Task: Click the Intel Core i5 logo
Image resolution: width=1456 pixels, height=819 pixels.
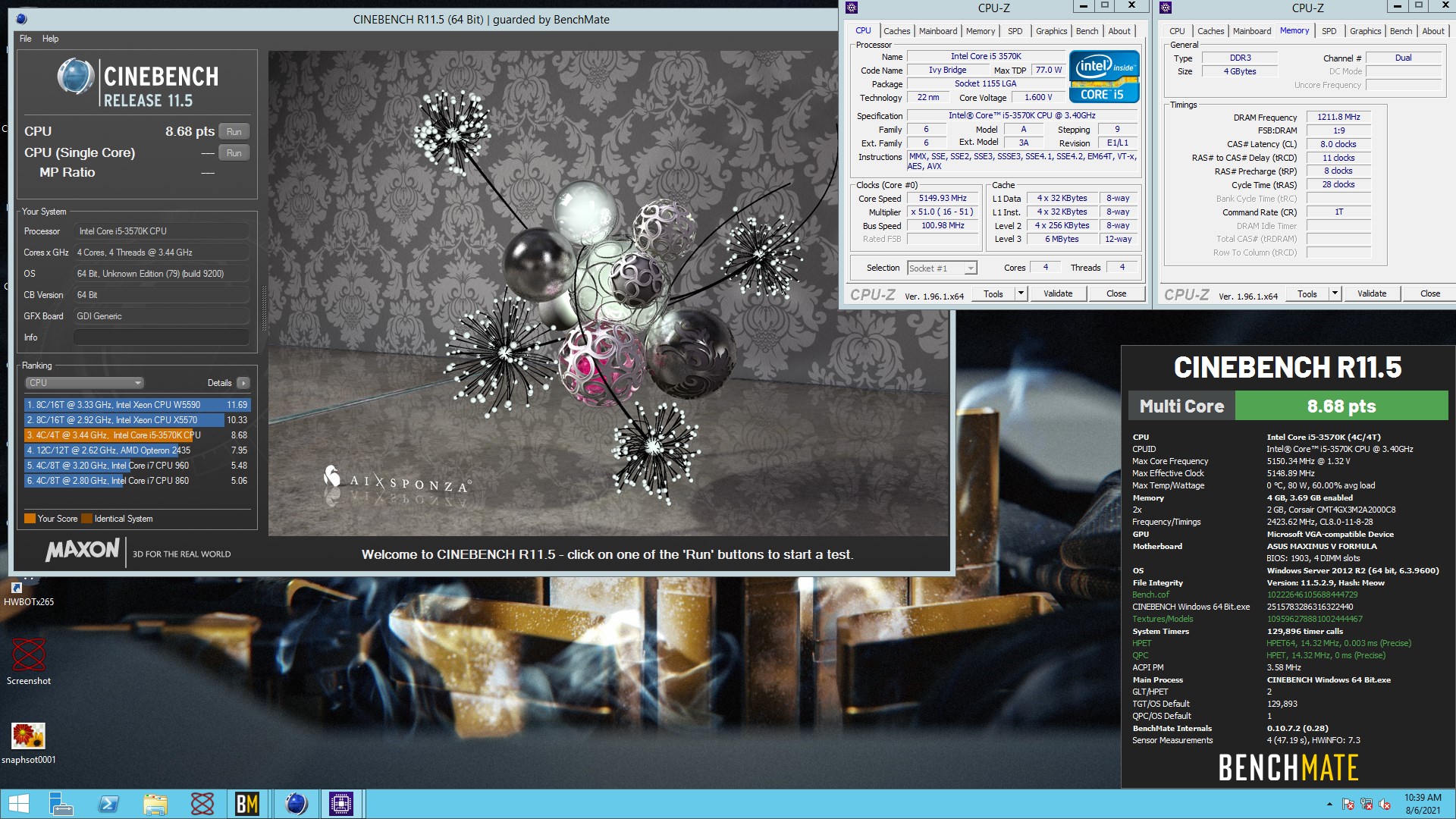Action: point(1104,76)
